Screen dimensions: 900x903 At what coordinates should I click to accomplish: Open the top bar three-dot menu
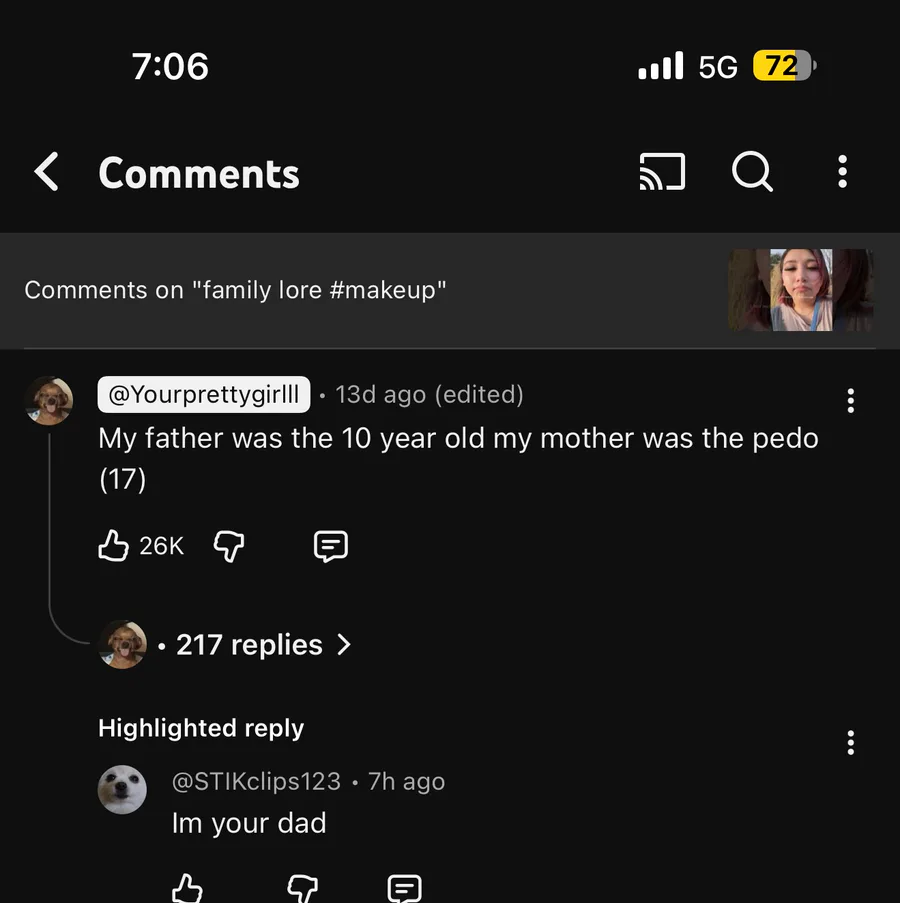tap(842, 172)
